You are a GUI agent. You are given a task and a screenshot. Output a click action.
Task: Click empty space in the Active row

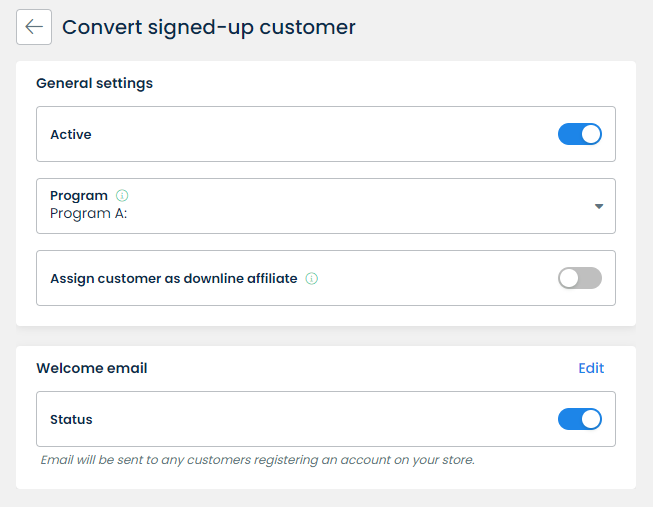pos(320,134)
